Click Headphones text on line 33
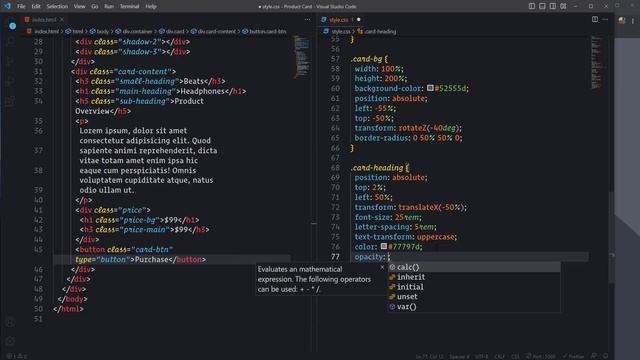The width and height of the screenshot is (640, 360). (x=202, y=91)
